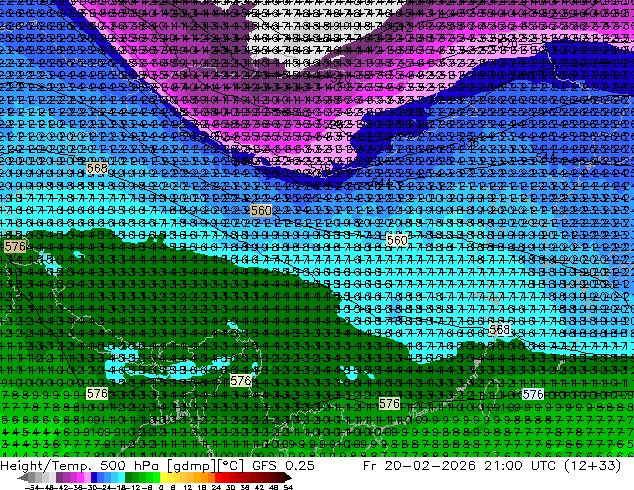
Task: Pick the lightest gray legend swatch
Action: [53, 477]
